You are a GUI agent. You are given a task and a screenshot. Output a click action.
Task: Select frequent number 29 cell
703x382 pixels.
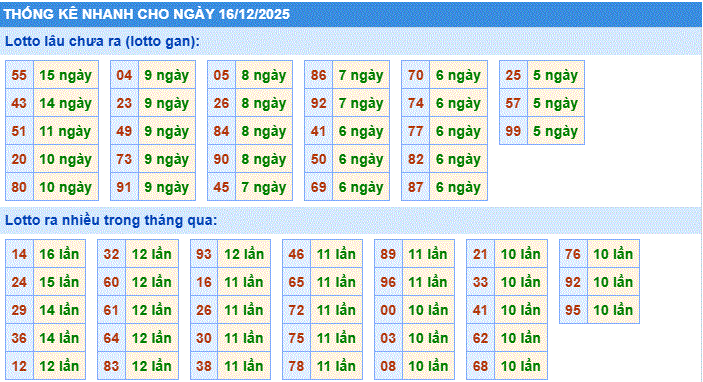pyautogui.click(x=19, y=310)
